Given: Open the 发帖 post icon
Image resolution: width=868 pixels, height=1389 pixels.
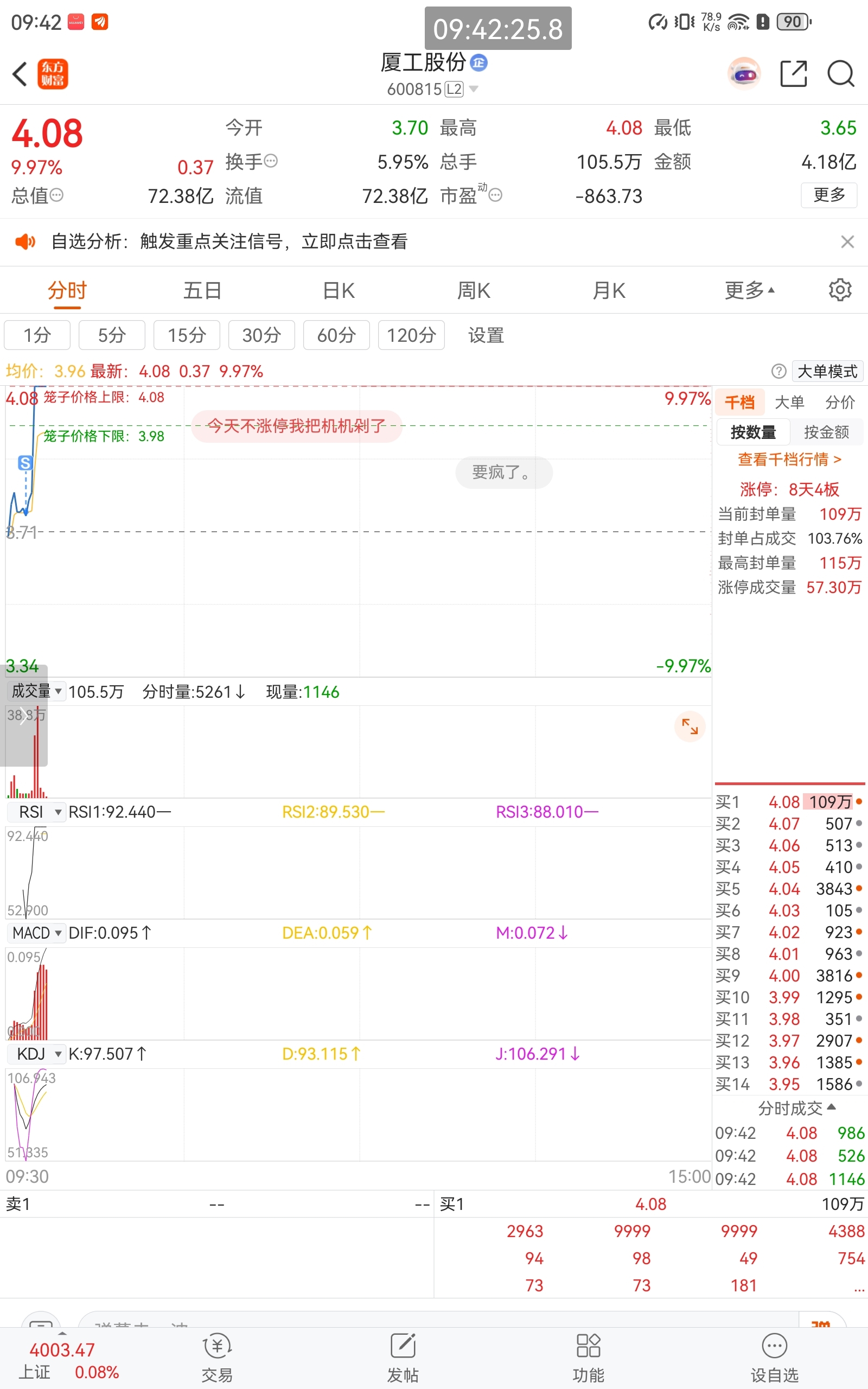Looking at the screenshot, I should pyautogui.click(x=403, y=1358).
